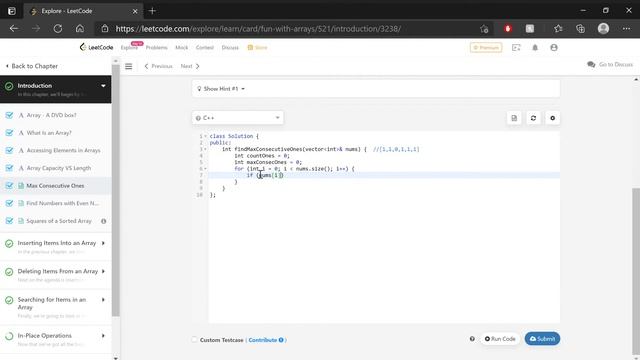Image resolution: width=640 pixels, height=360 pixels.
Task: Open Explore in top navigation
Action: [x=129, y=47]
